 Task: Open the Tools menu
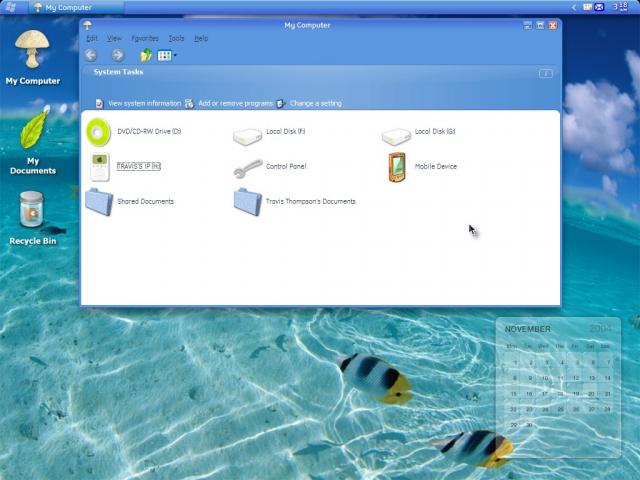point(176,38)
